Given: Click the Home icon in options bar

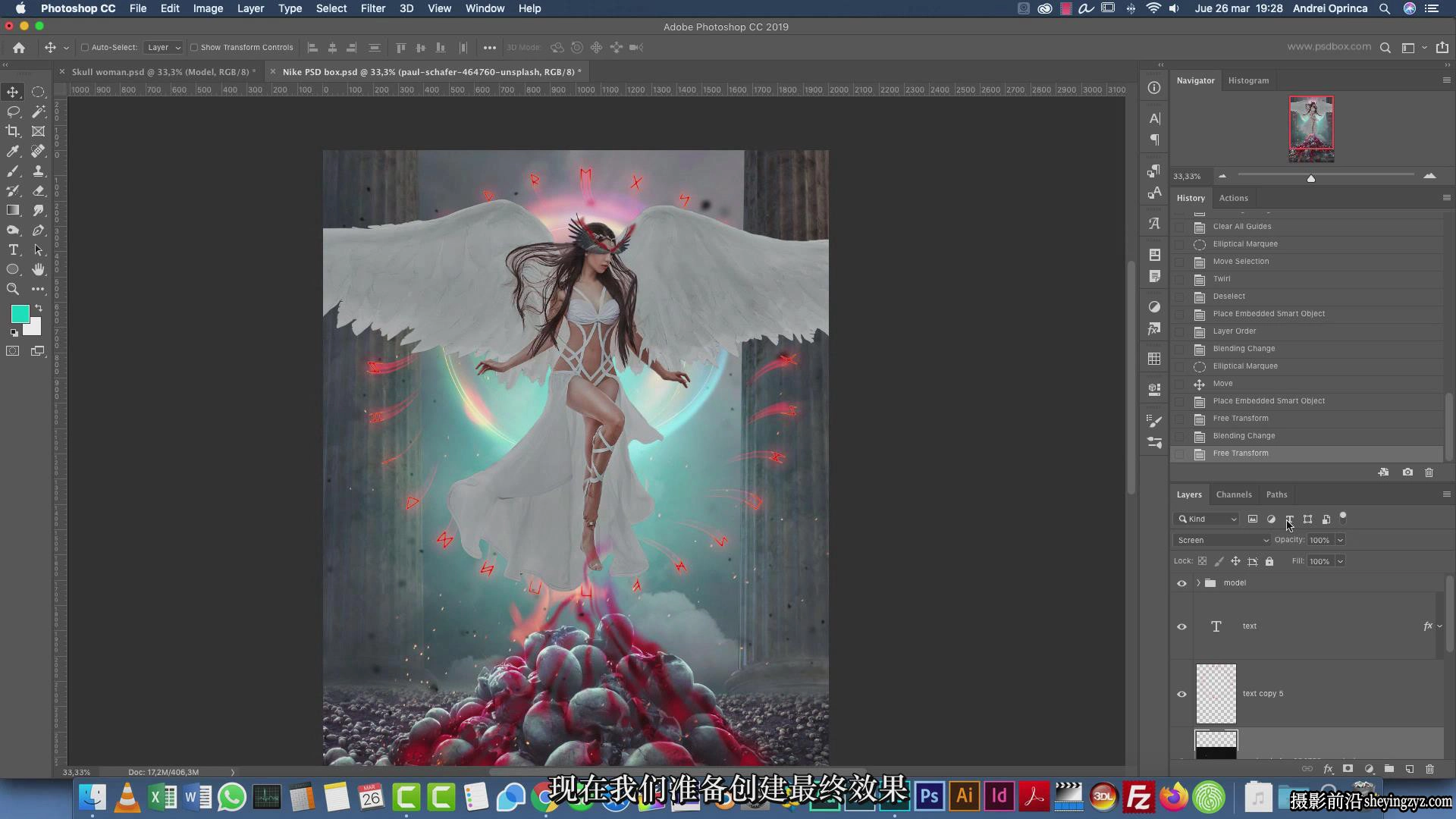Looking at the screenshot, I should [19, 47].
